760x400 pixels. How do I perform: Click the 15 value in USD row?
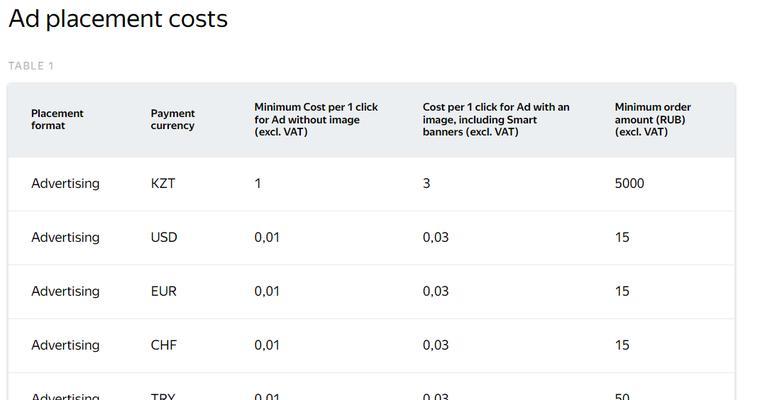(622, 237)
